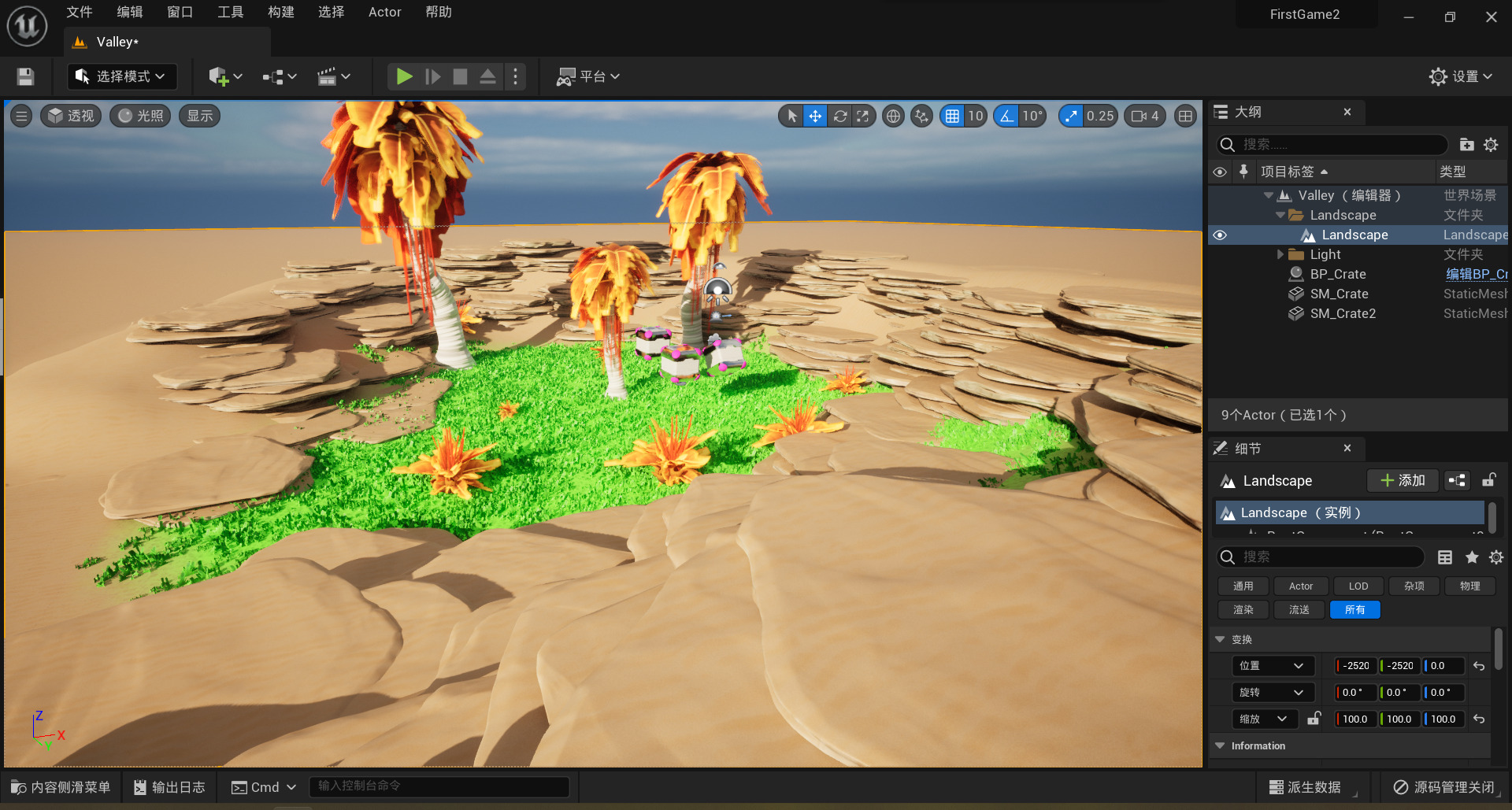This screenshot has width=1512, height=810.
Task: Open play mode options menu
Action: click(x=516, y=76)
